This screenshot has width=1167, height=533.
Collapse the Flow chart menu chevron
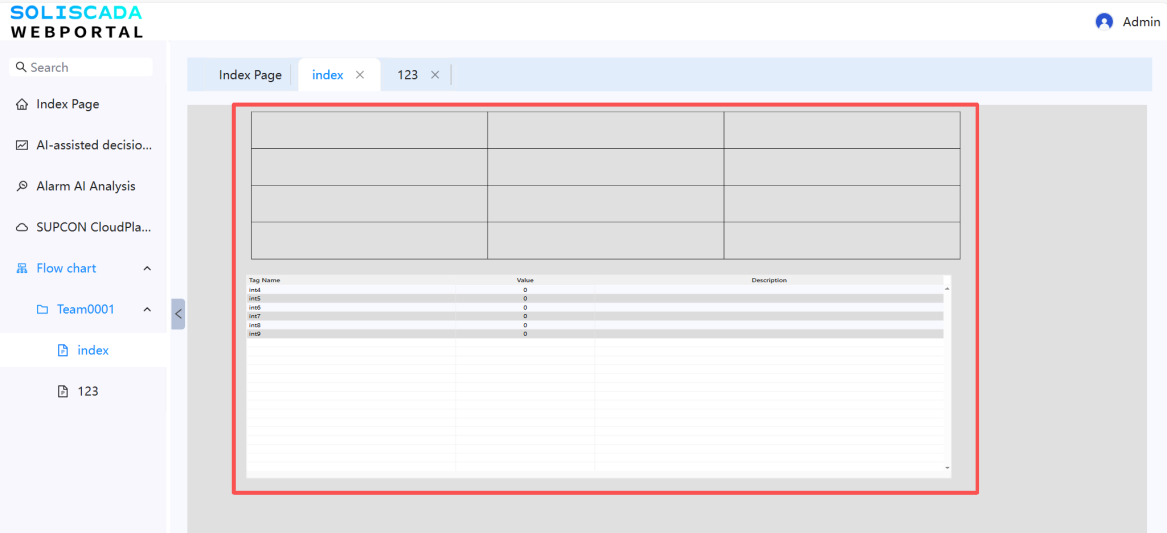pyautogui.click(x=147, y=268)
